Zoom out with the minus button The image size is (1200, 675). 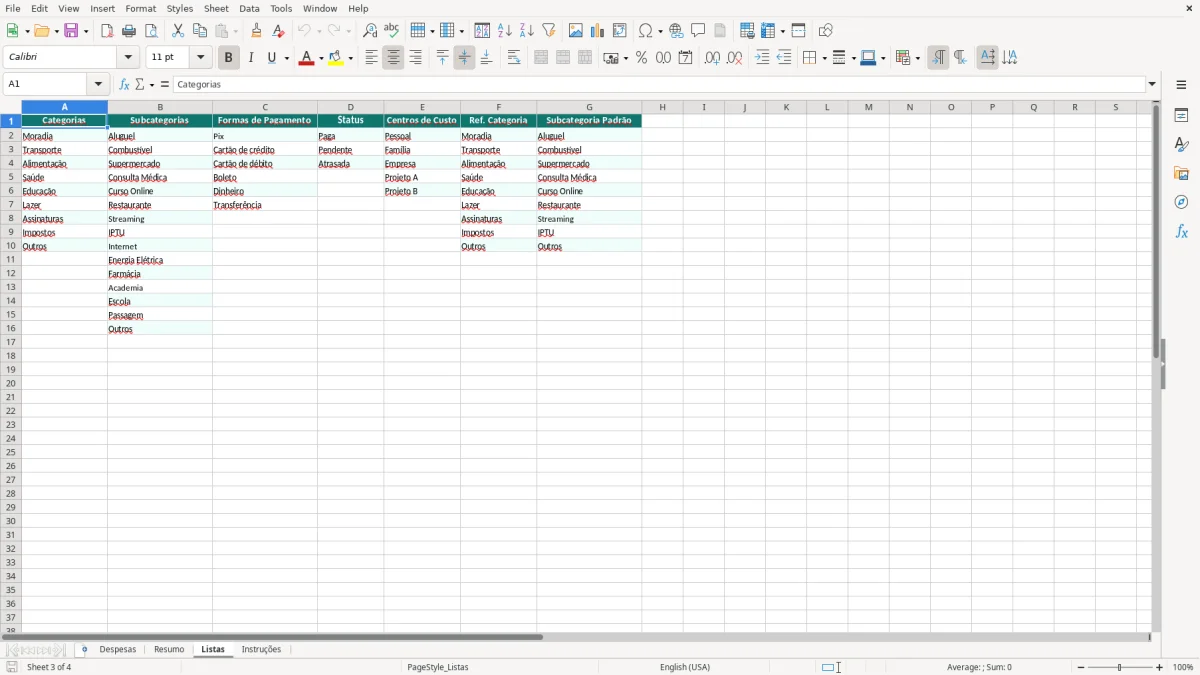click(x=1081, y=667)
